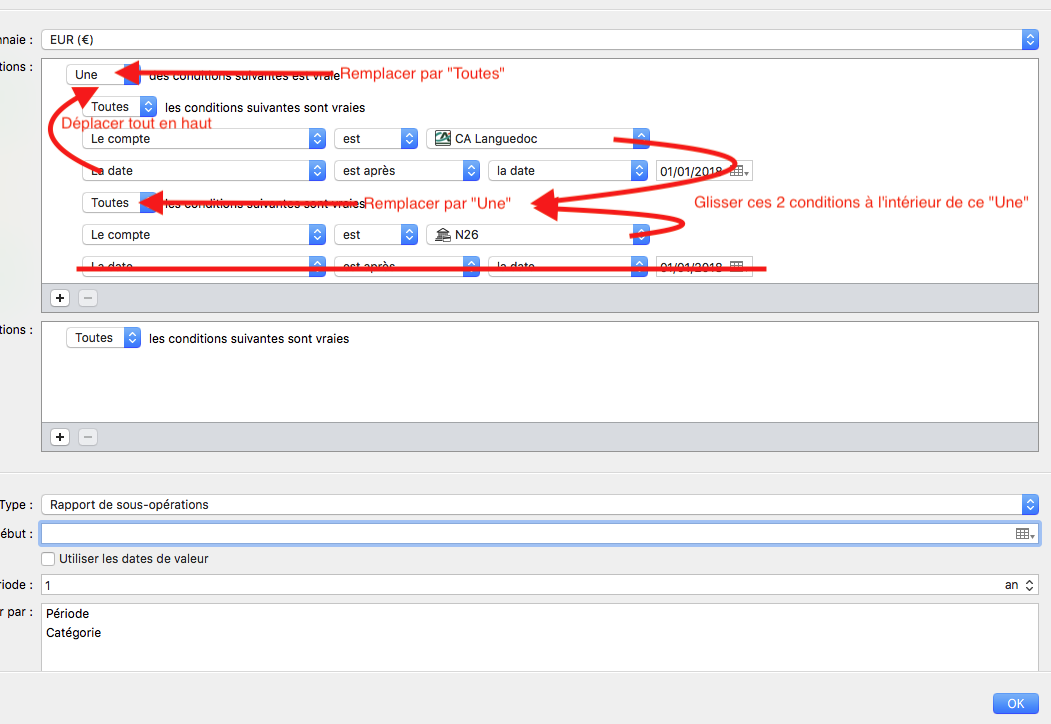This screenshot has width=1051, height=724.
Task: Click the OK button
Action: pos(1015,704)
